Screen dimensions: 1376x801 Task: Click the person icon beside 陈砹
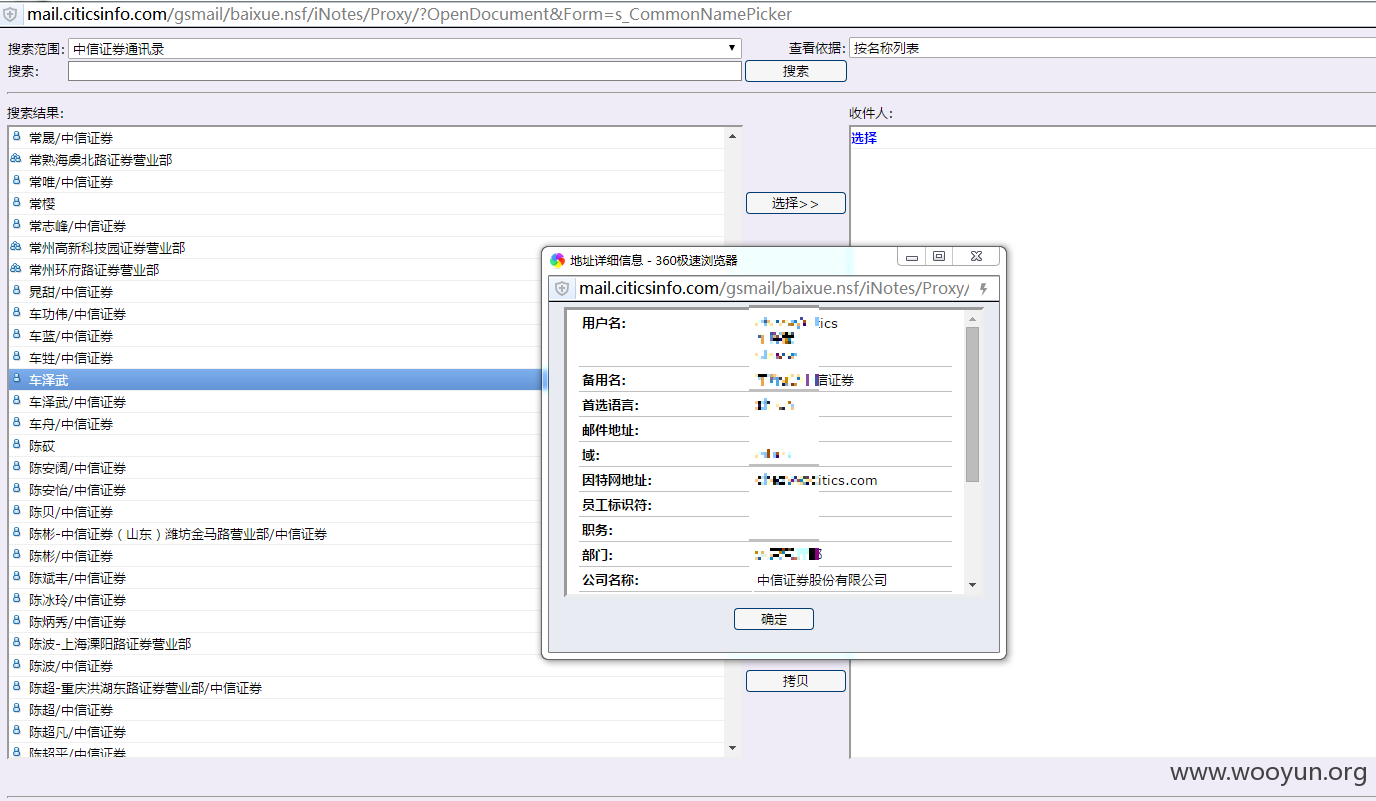pyautogui.click(x=16, y=445)
